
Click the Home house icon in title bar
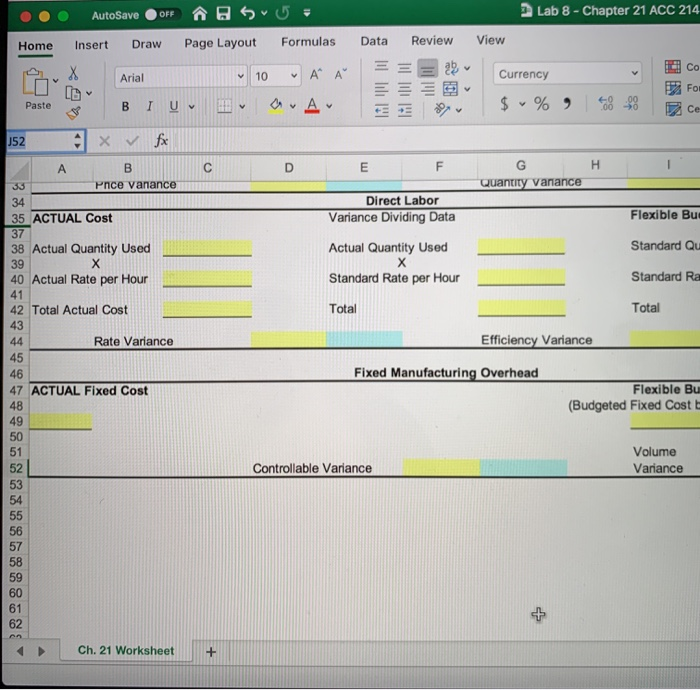pos(200,14)
